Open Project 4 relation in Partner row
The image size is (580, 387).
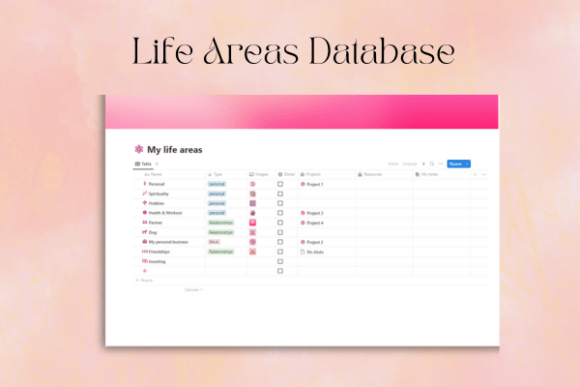coord(312,223)
